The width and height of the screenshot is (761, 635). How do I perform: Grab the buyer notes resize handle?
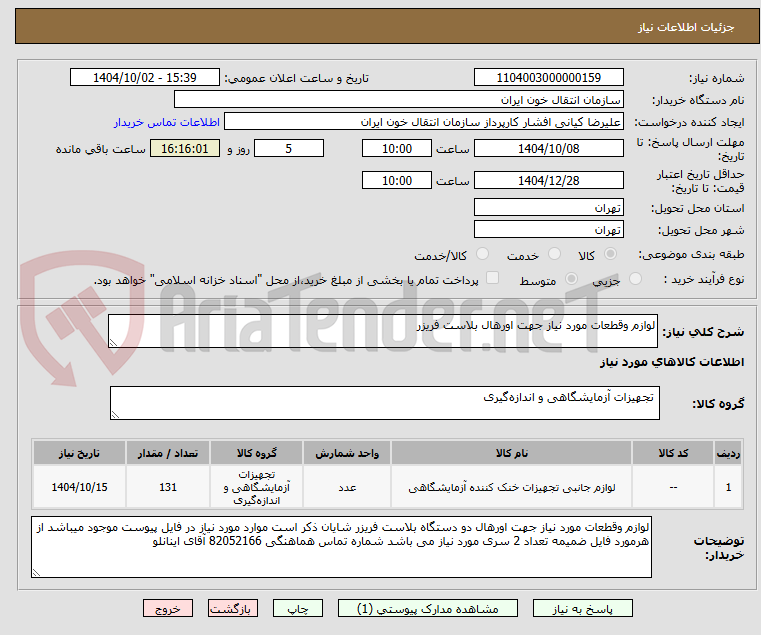coord(36,573)
